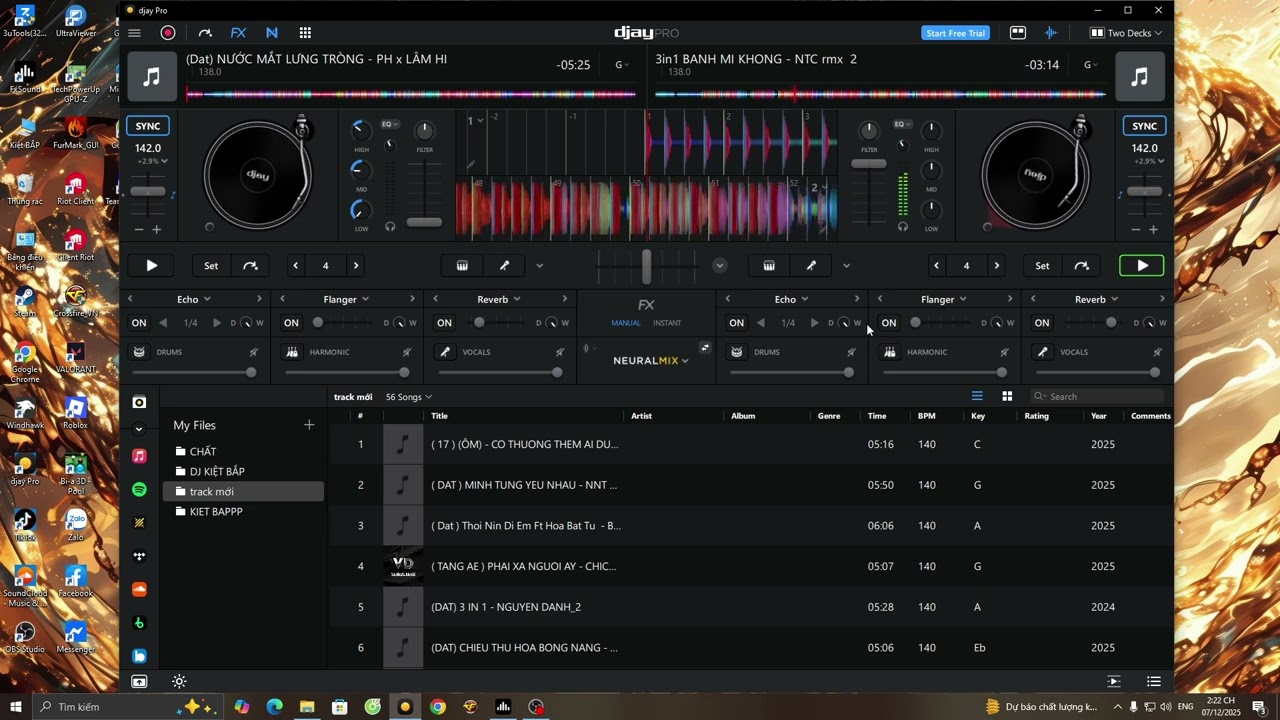The width and height of the screenshot is (1280, 720).
Task: Adjust the left deck drums slider
Action: [194, 373]
